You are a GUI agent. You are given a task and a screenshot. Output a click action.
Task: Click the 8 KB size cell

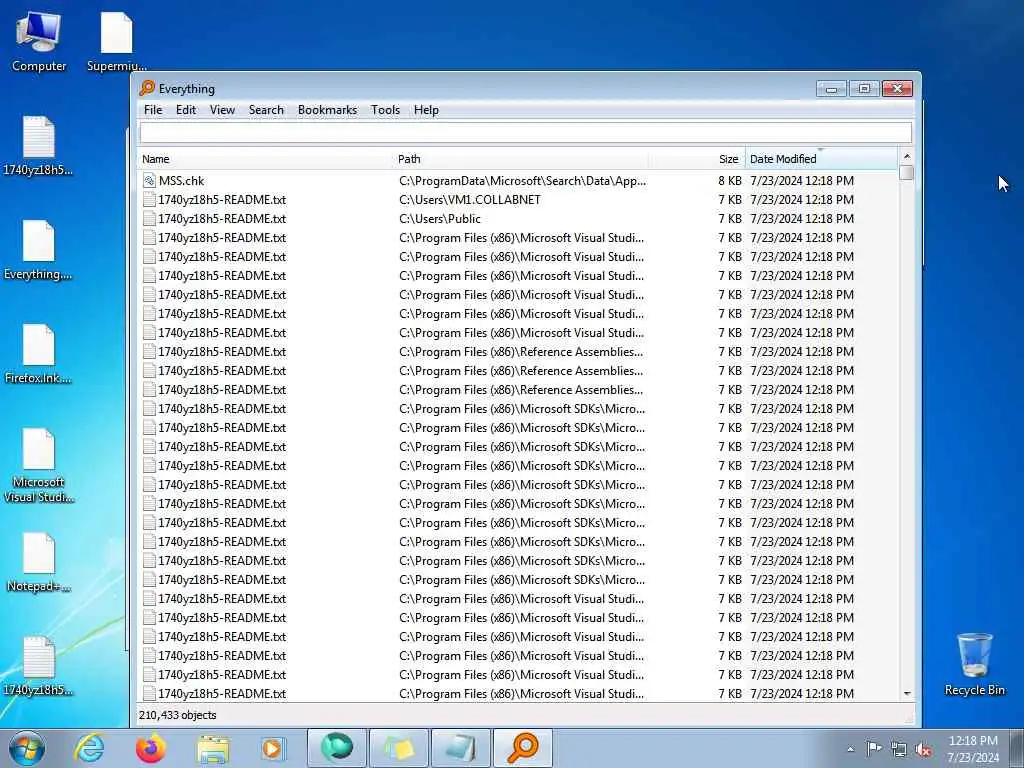[729, 181]
